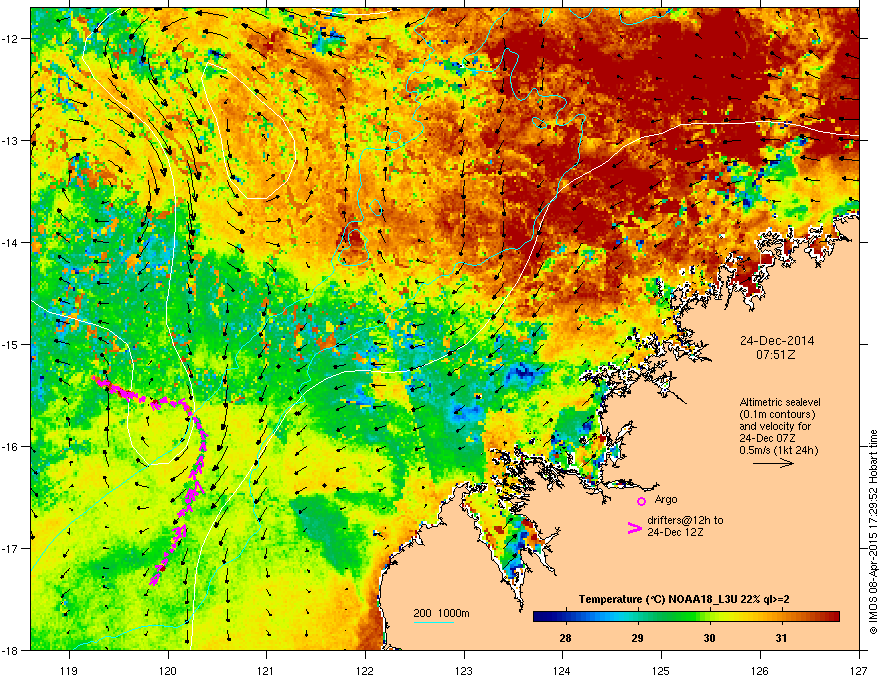Screen dimensions: 880x680
Task: Click longitude axis label 126
Action: pos(760,670)
